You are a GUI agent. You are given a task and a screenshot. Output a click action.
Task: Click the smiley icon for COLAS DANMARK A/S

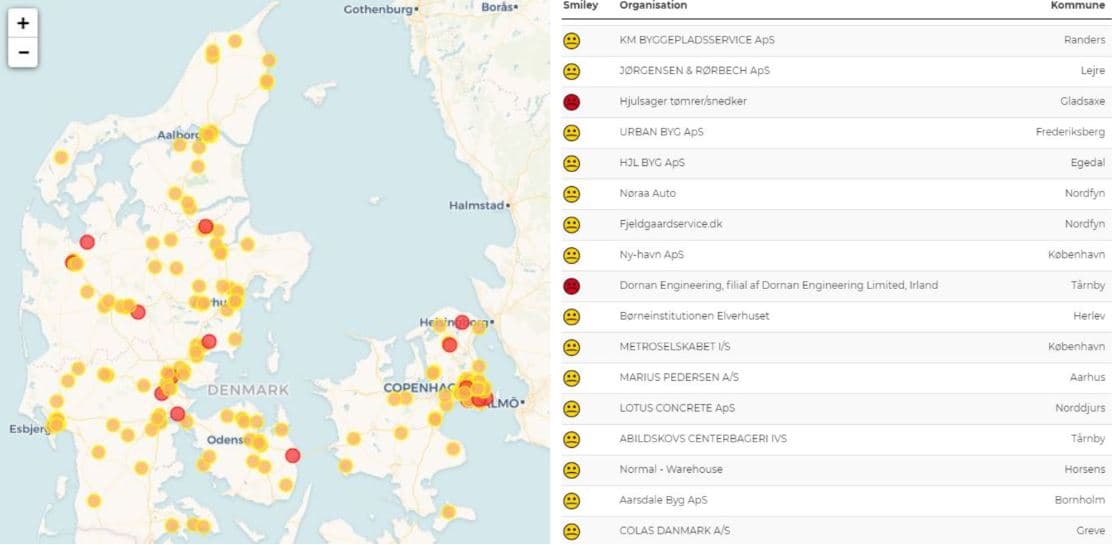click(x=571, y=531)
